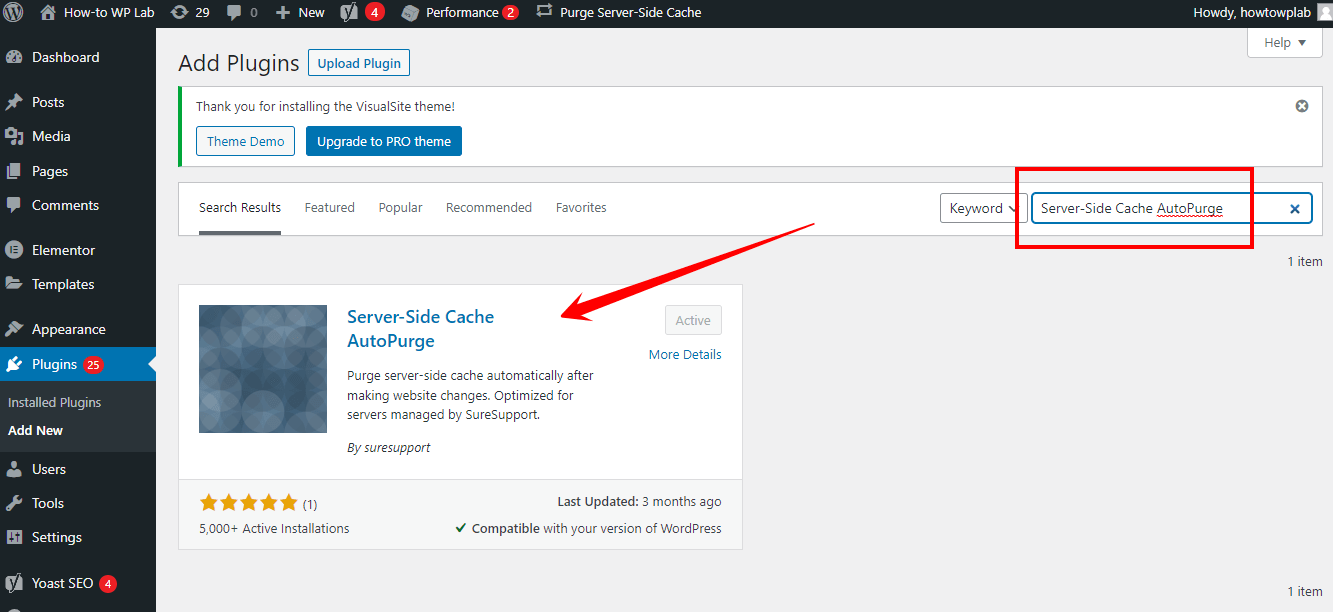Viewport: 1333px width, 612px height.
Task: Clear the plugin search text
Action: tap(1294, 208)
